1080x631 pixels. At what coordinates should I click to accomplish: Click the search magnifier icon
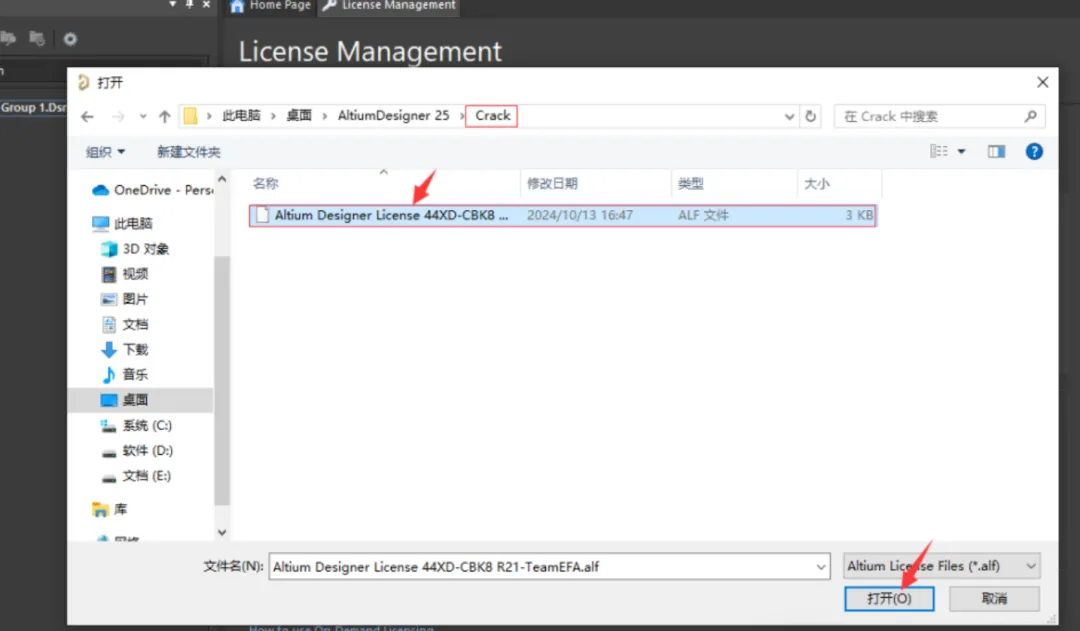pyautogui.click(x=1030, y=116)
